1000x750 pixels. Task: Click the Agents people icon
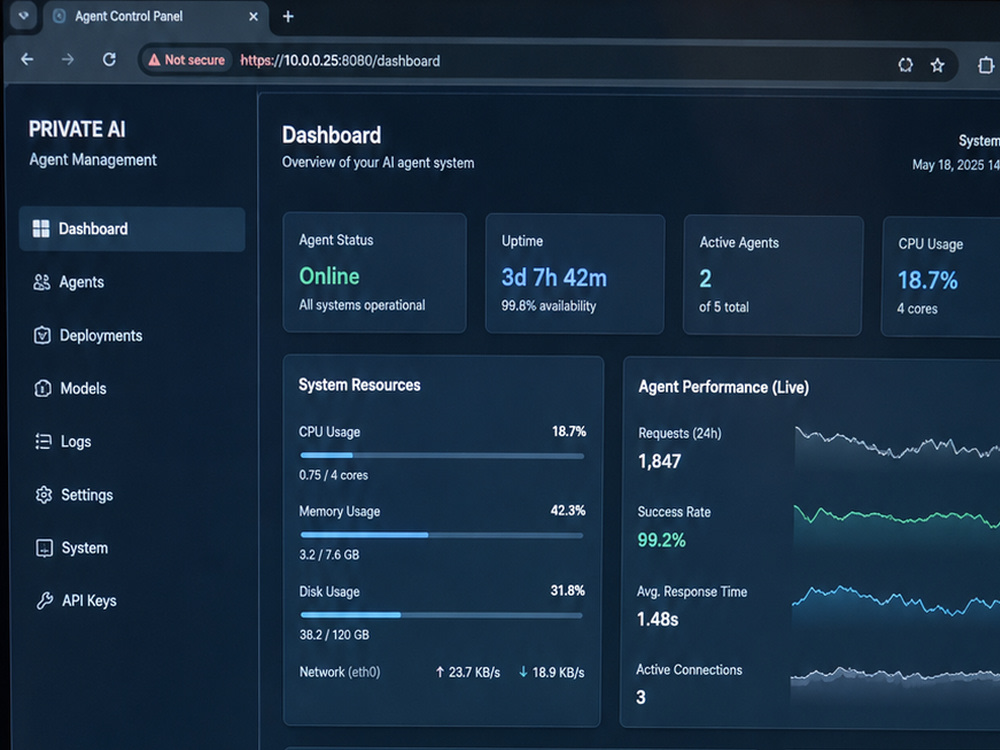(41, 282)
